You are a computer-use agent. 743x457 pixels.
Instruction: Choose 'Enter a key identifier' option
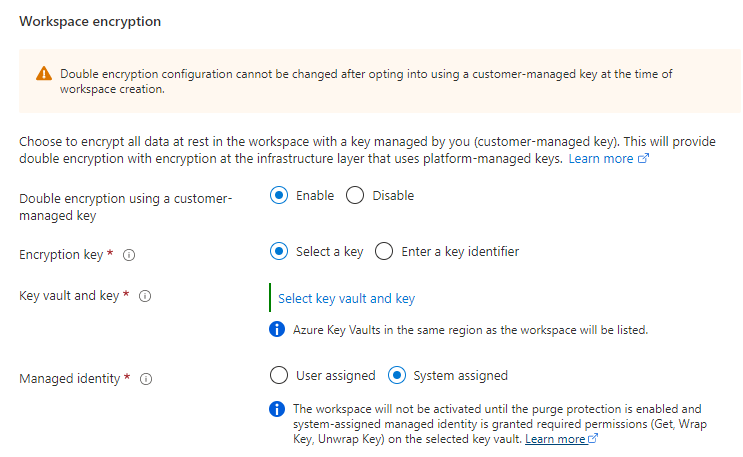click(x=384, y=252)
